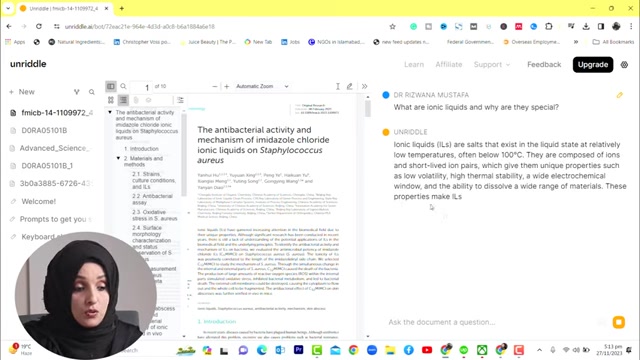This screenshot has height=360, width=640.
Task: Zoom out with the minus button
Action: point(215,86)
